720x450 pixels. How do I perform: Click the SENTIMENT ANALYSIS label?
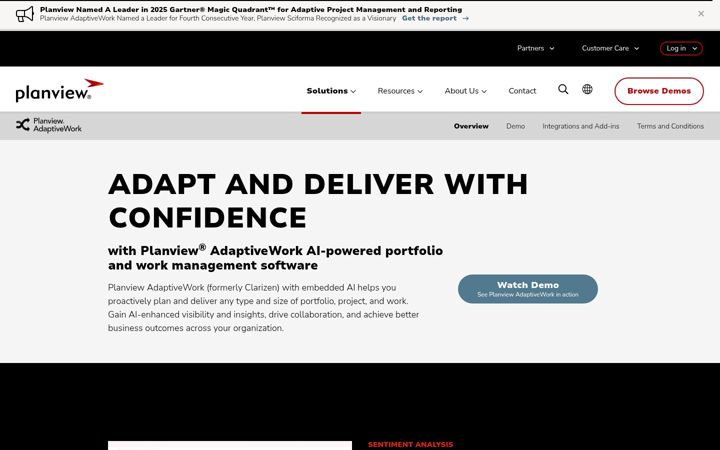click(410, 444)
